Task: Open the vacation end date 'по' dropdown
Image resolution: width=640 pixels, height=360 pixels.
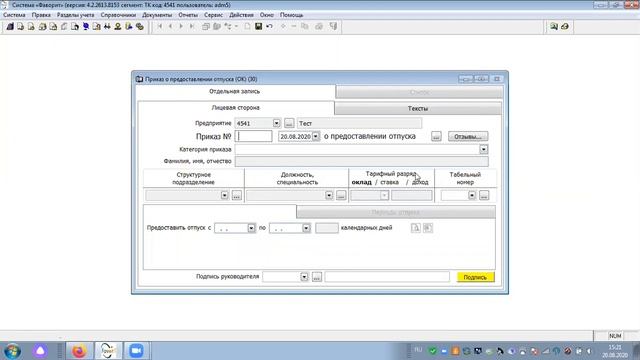Action: (x=306, y=228)
